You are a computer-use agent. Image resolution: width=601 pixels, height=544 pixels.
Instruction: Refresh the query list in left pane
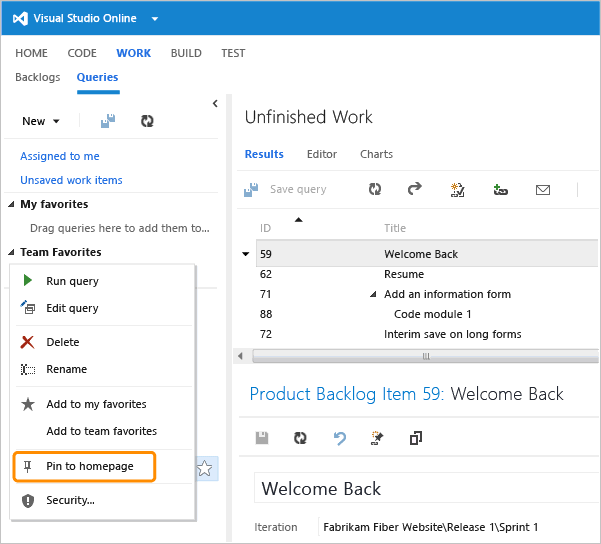147,121
